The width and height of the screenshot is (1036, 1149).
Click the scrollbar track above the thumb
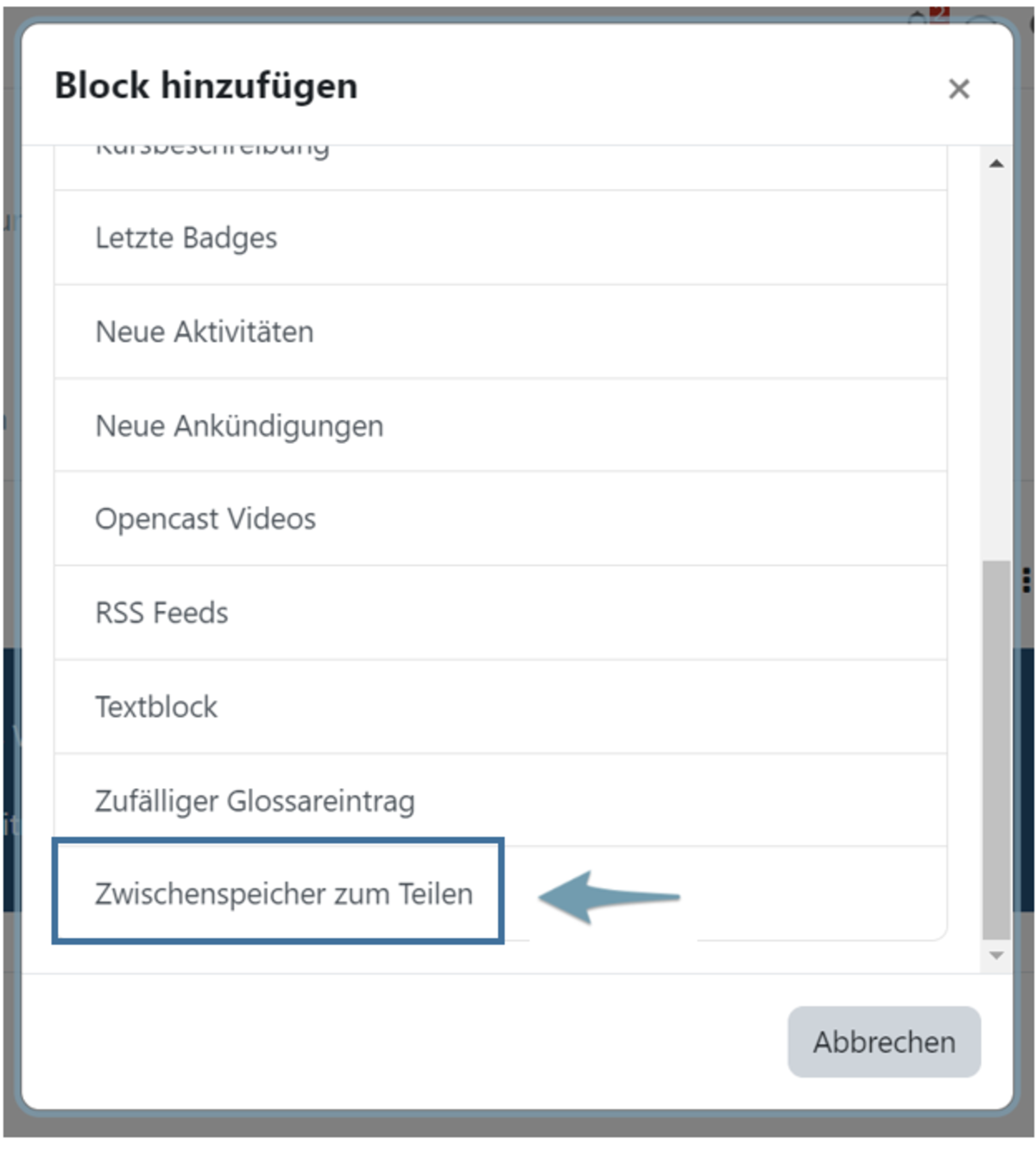(x=996, y=363)
